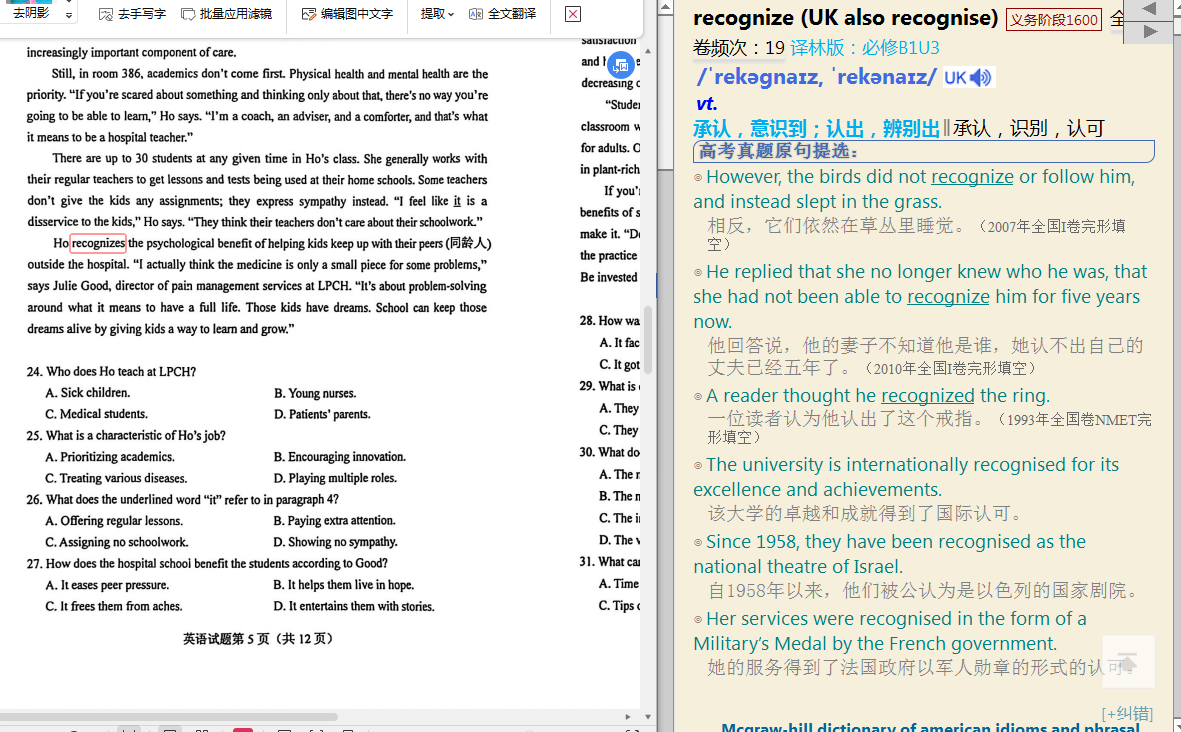
Task: Click the blue floating document icon
Action: 620,65
